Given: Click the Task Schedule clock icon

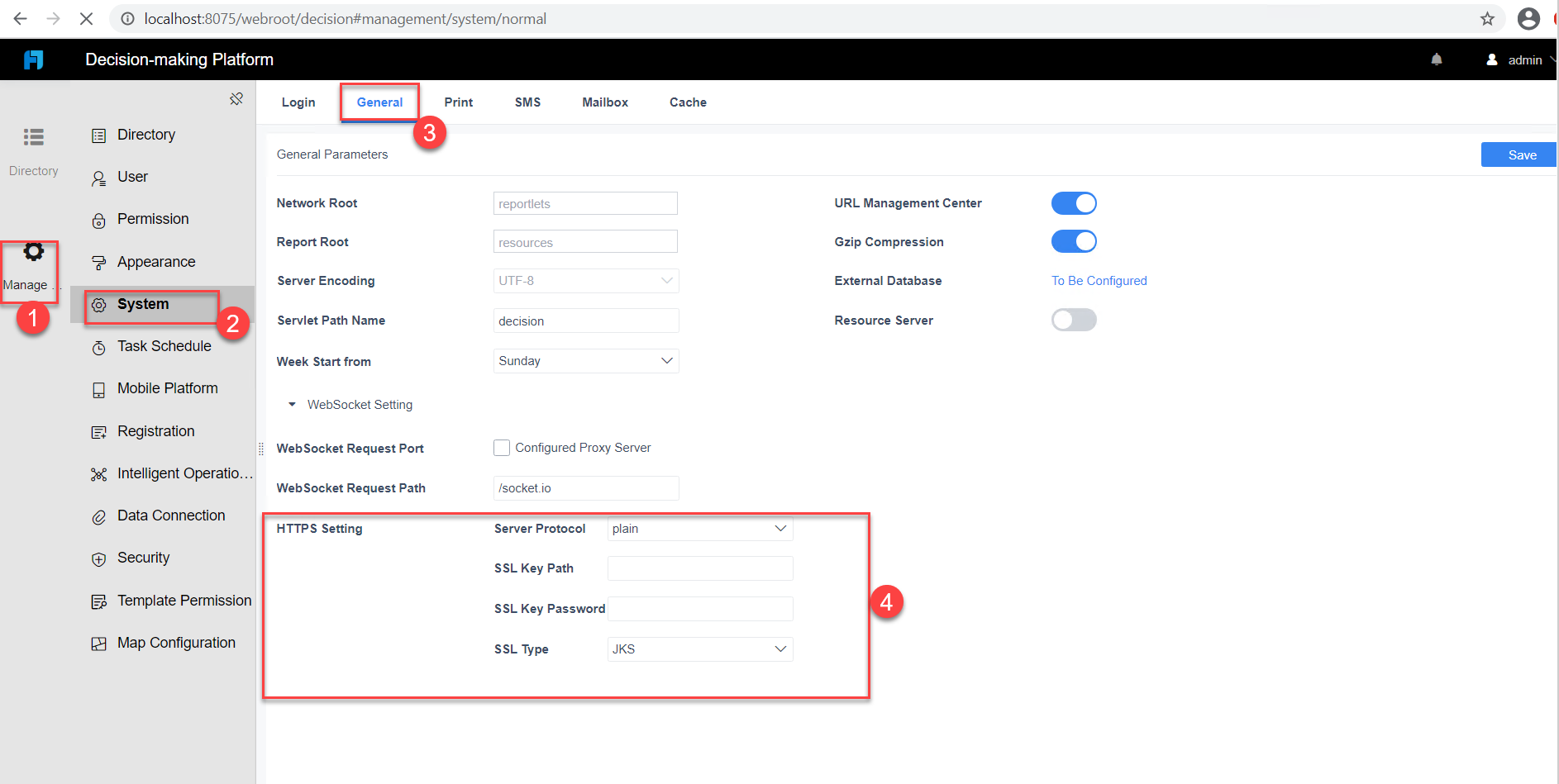Looking at the screenshot, I should click(x=99, y=347).
